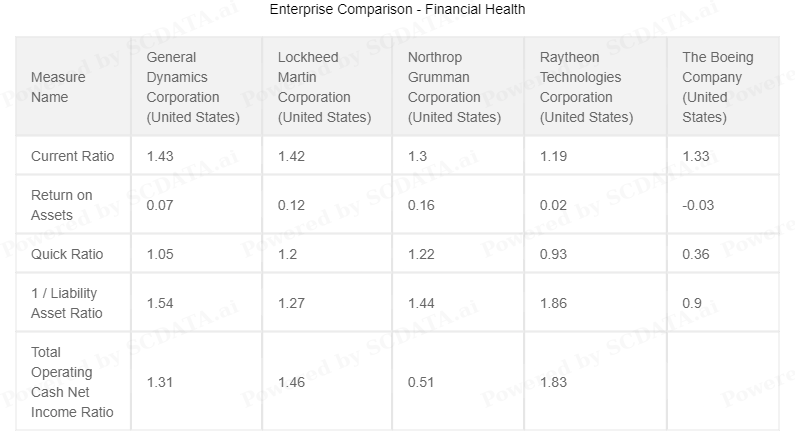795x431 pixels.
Task: Click the Quick Ratio row label
Action: point(67,254)
